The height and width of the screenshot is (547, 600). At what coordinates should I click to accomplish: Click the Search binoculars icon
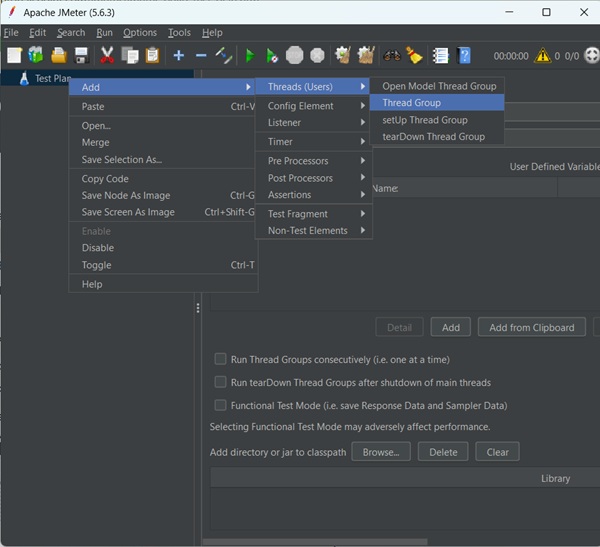coord(392,55)
